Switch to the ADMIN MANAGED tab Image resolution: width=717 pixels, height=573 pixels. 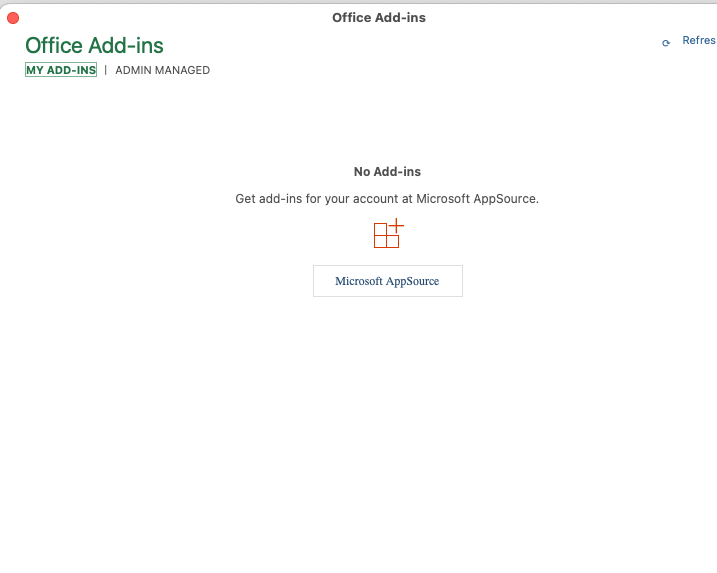pyautogui.click(x=162, y=70)
